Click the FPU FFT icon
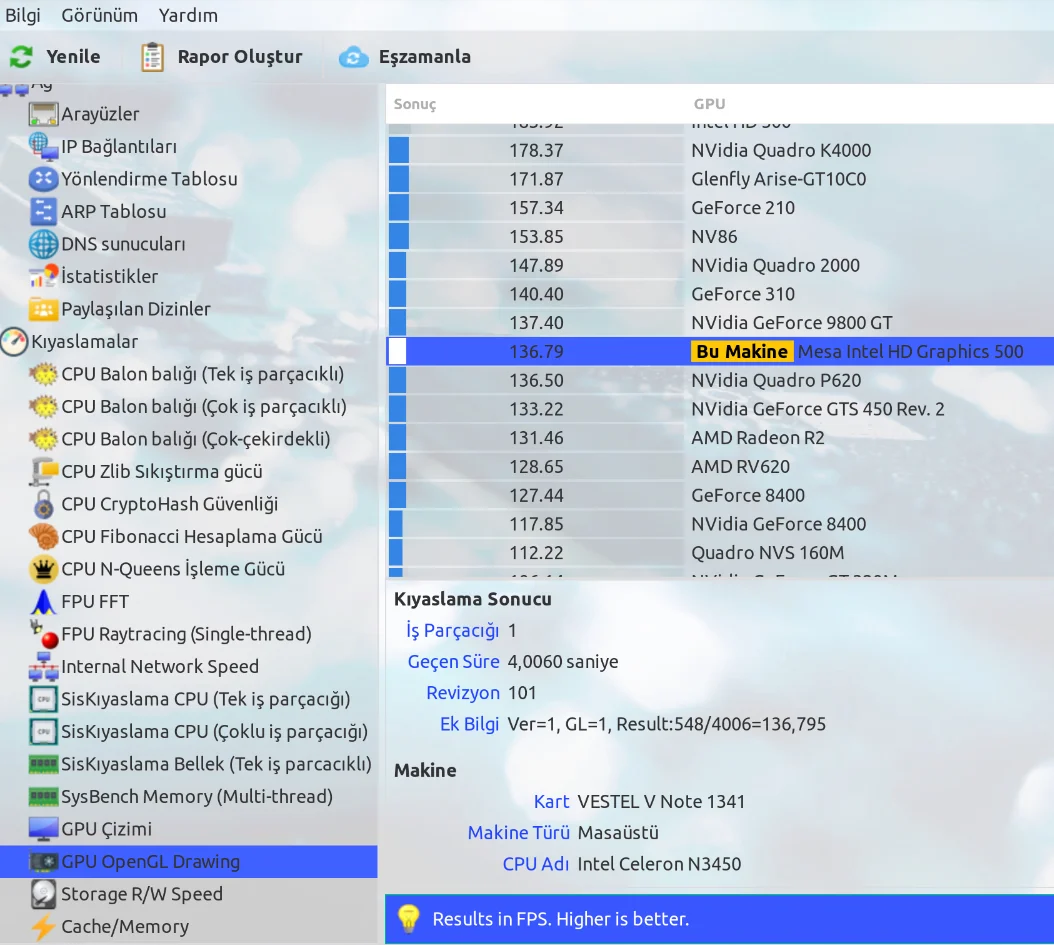 44,601
